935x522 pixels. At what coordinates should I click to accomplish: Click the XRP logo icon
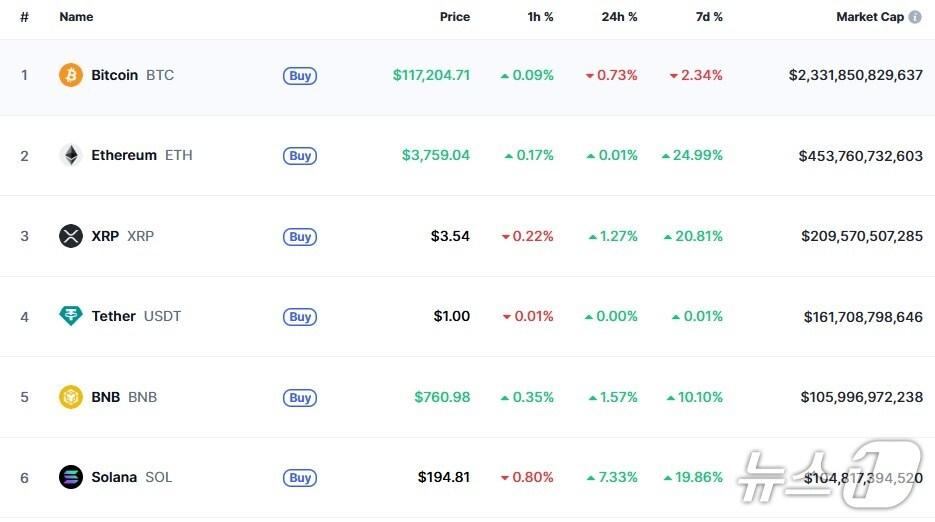pos(71,236)
